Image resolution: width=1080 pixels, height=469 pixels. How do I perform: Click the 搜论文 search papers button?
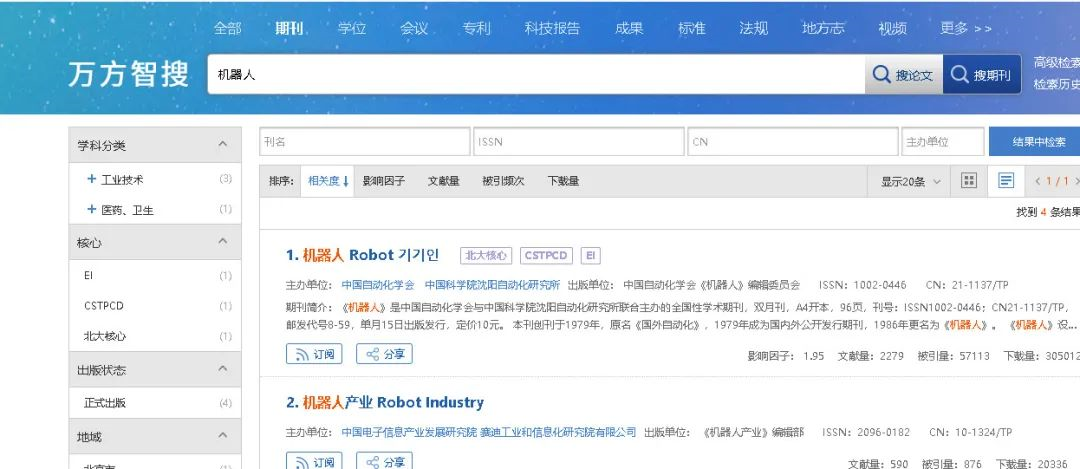(904, 74)
